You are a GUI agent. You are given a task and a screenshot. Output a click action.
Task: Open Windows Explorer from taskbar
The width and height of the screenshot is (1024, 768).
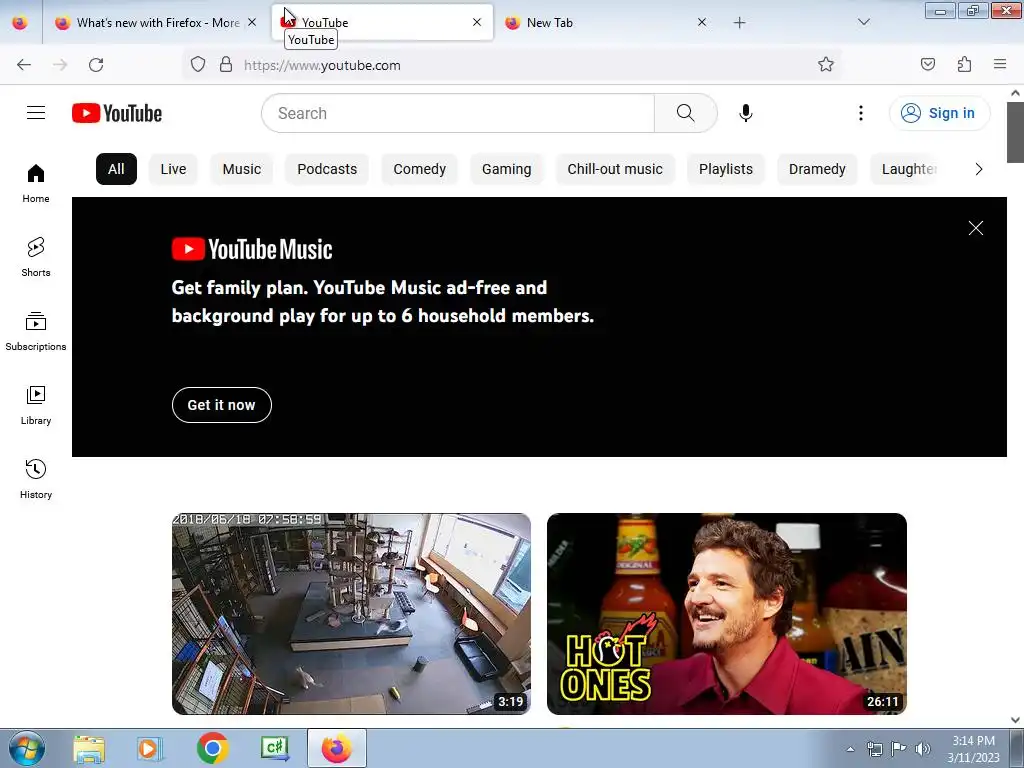click(x=89, y=749)
